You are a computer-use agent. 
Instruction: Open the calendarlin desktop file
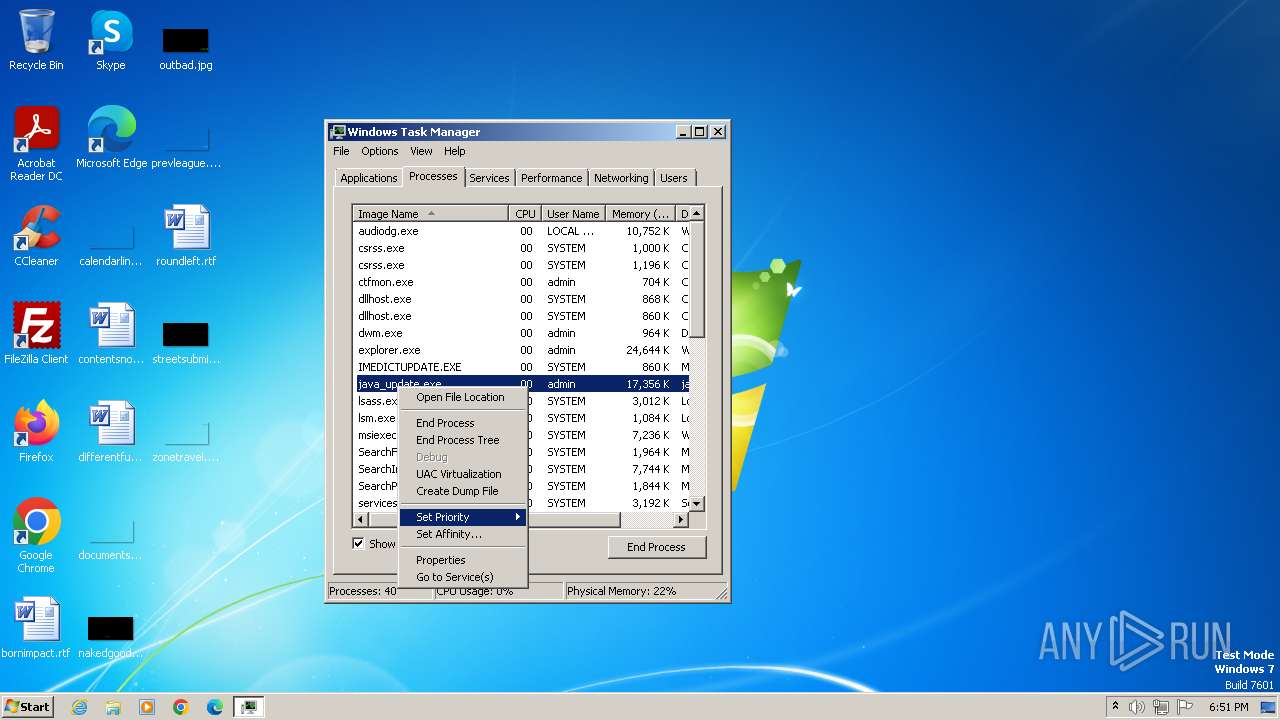click(111, 244)
